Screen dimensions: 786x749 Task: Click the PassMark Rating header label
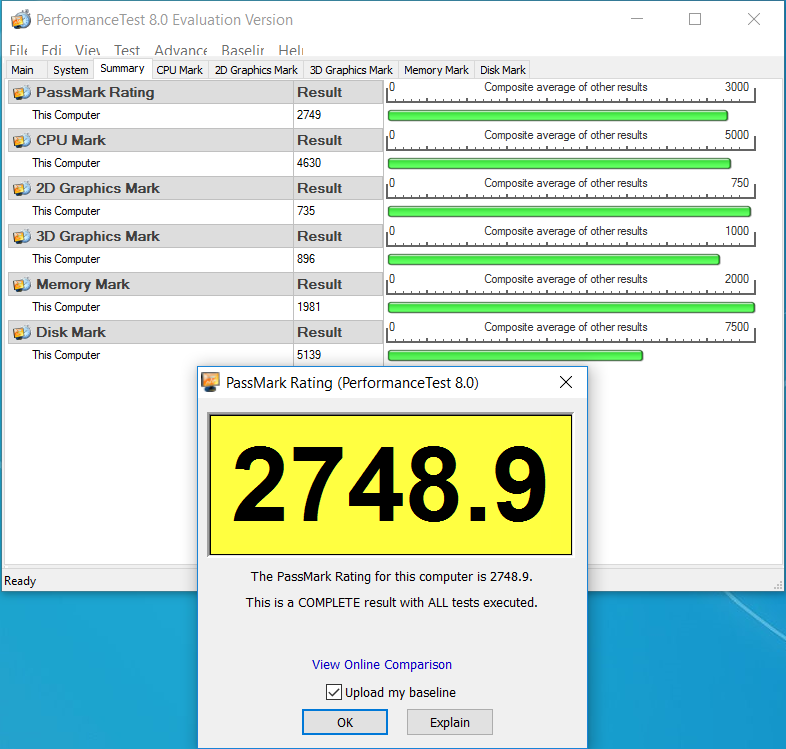[95, 93]
